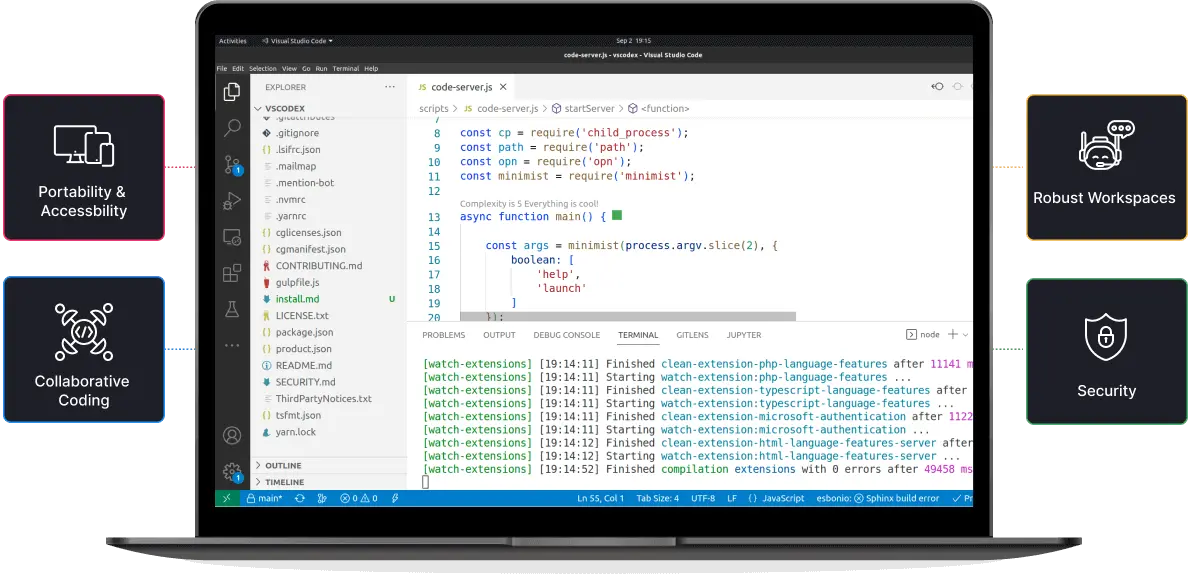Open the Help menu
Viewport: 1188px width, 583px height.
click(371, 68)
